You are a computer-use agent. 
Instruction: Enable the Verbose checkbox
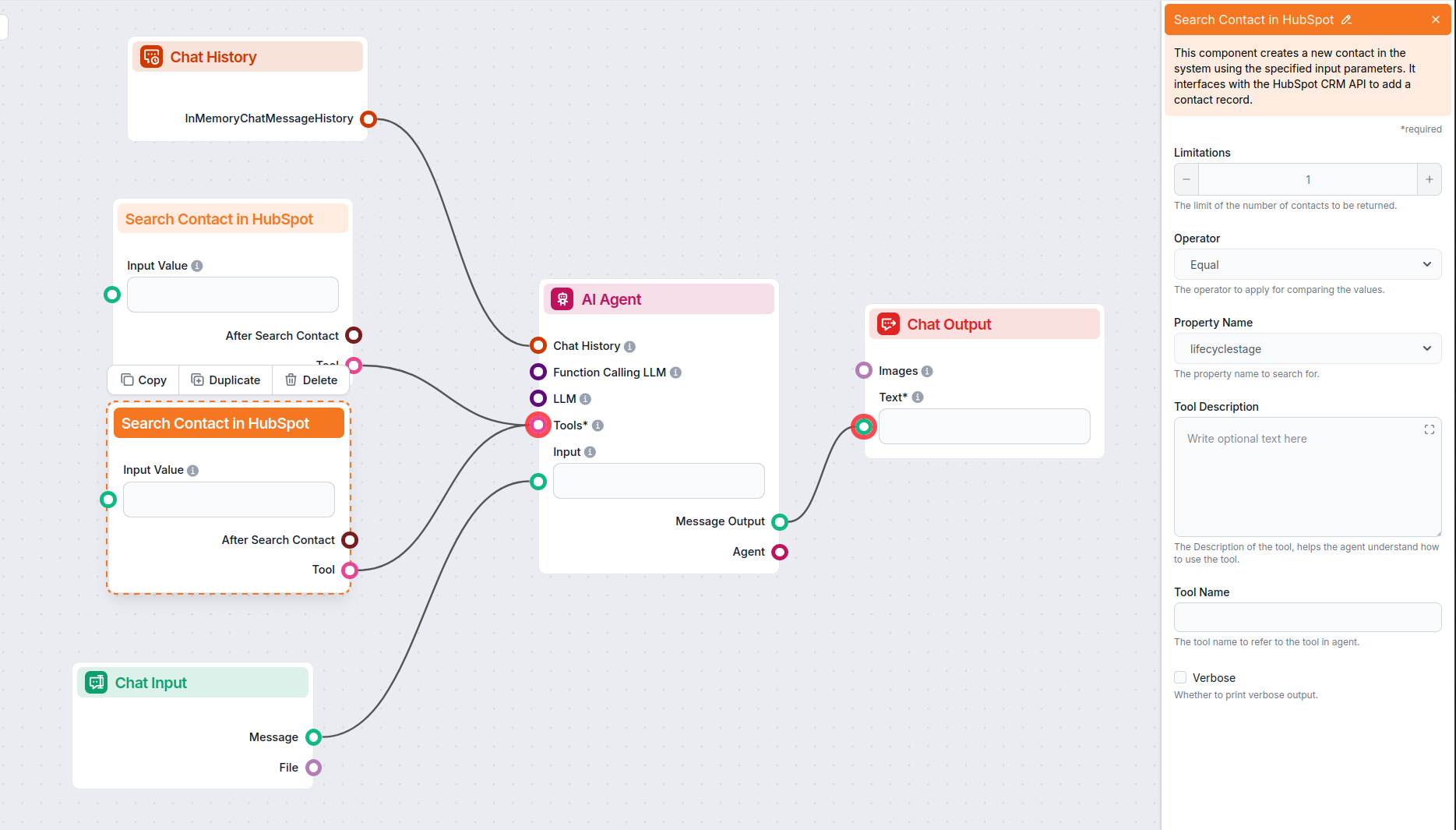1180,677
